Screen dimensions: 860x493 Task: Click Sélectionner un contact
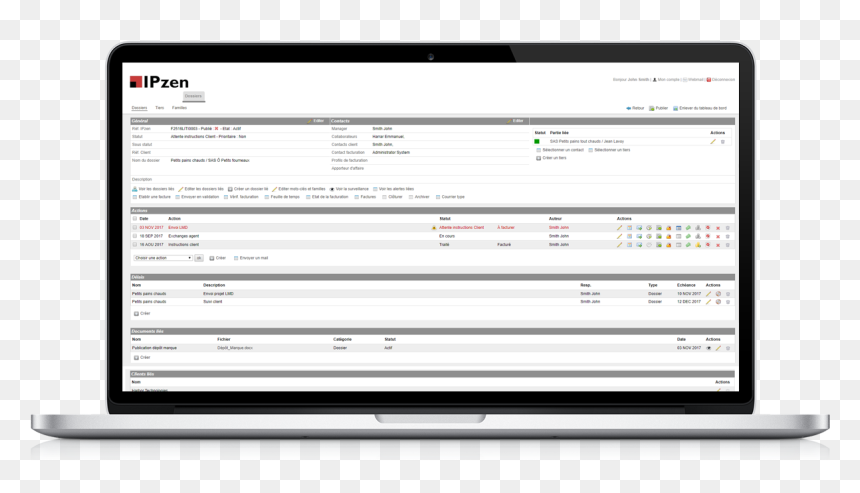560,150
